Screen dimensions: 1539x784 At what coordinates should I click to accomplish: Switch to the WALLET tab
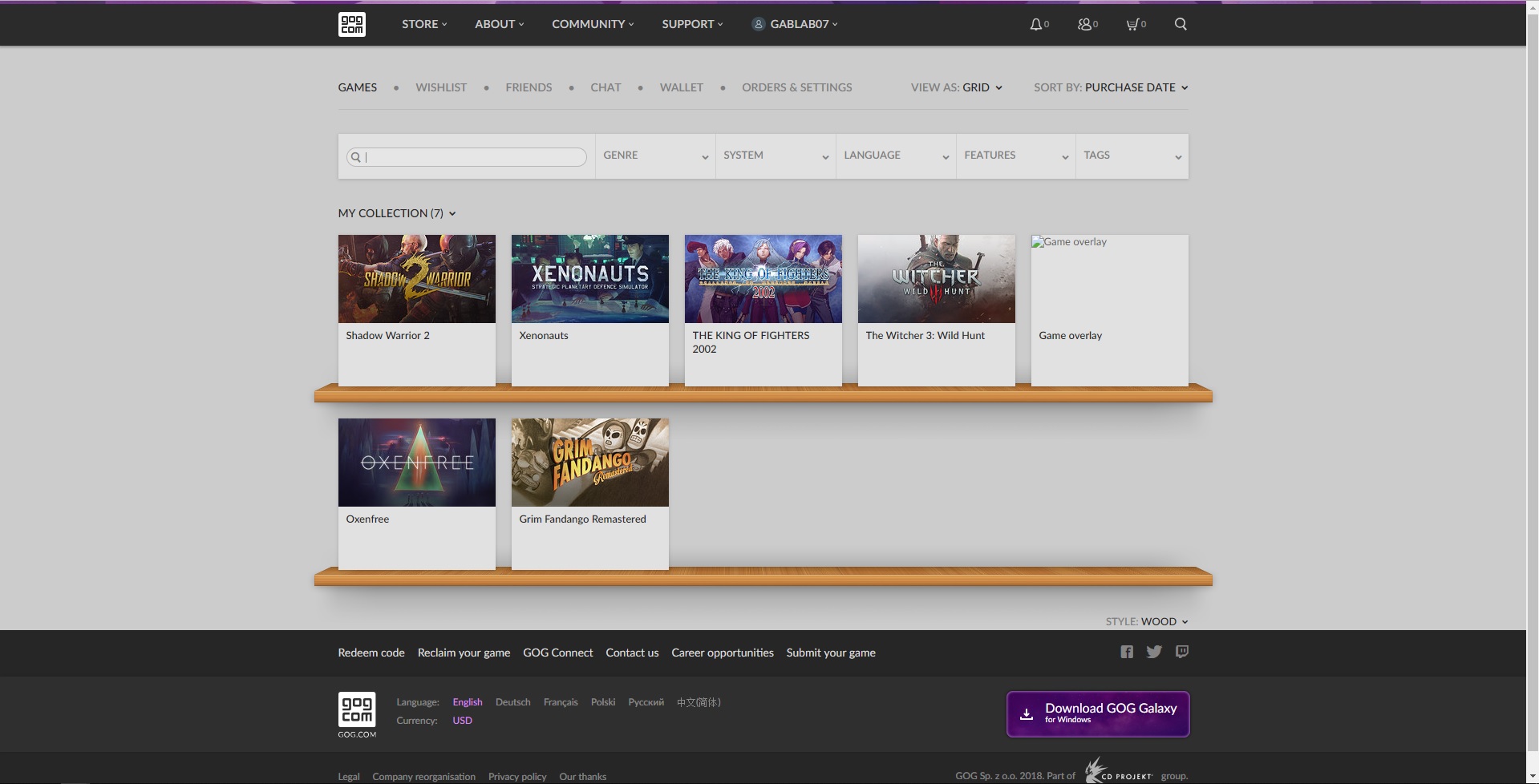click(x=682, y=87)
